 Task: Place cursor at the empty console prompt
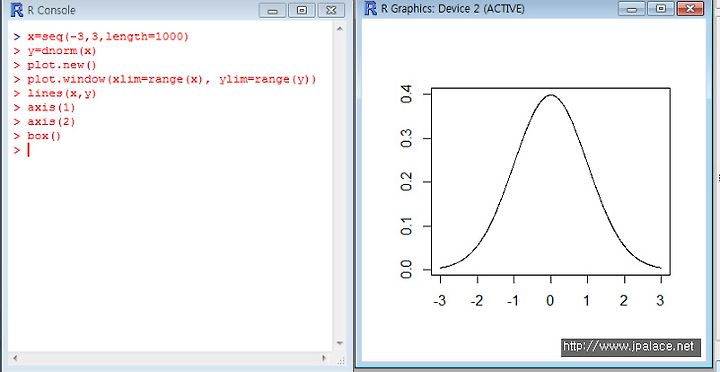pos(28,150)
